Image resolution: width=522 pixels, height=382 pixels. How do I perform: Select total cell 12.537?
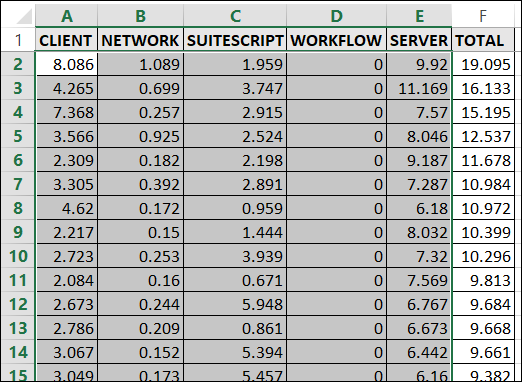click(483, 136)
